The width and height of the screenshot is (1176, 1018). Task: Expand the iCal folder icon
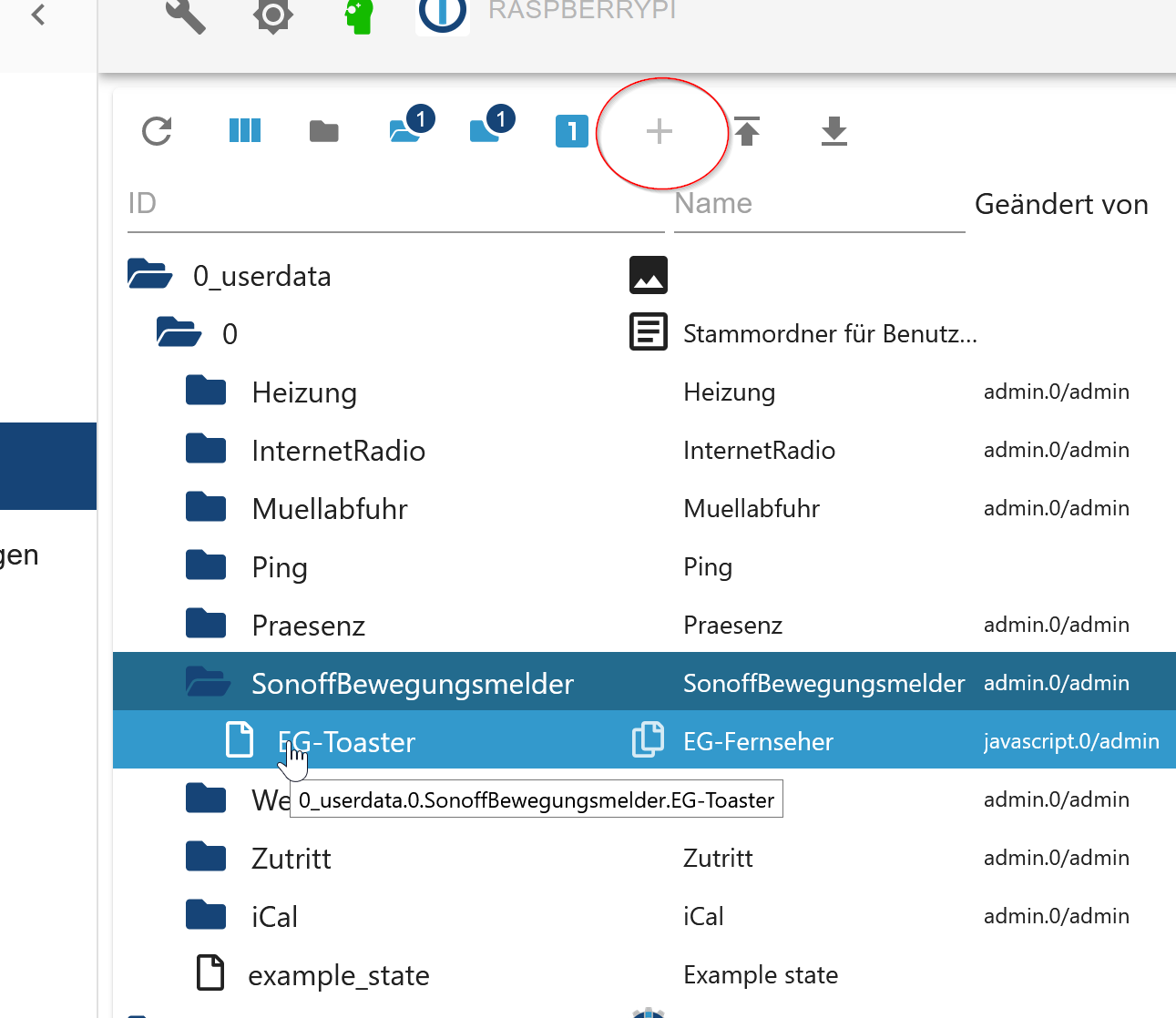pos(206,914)
